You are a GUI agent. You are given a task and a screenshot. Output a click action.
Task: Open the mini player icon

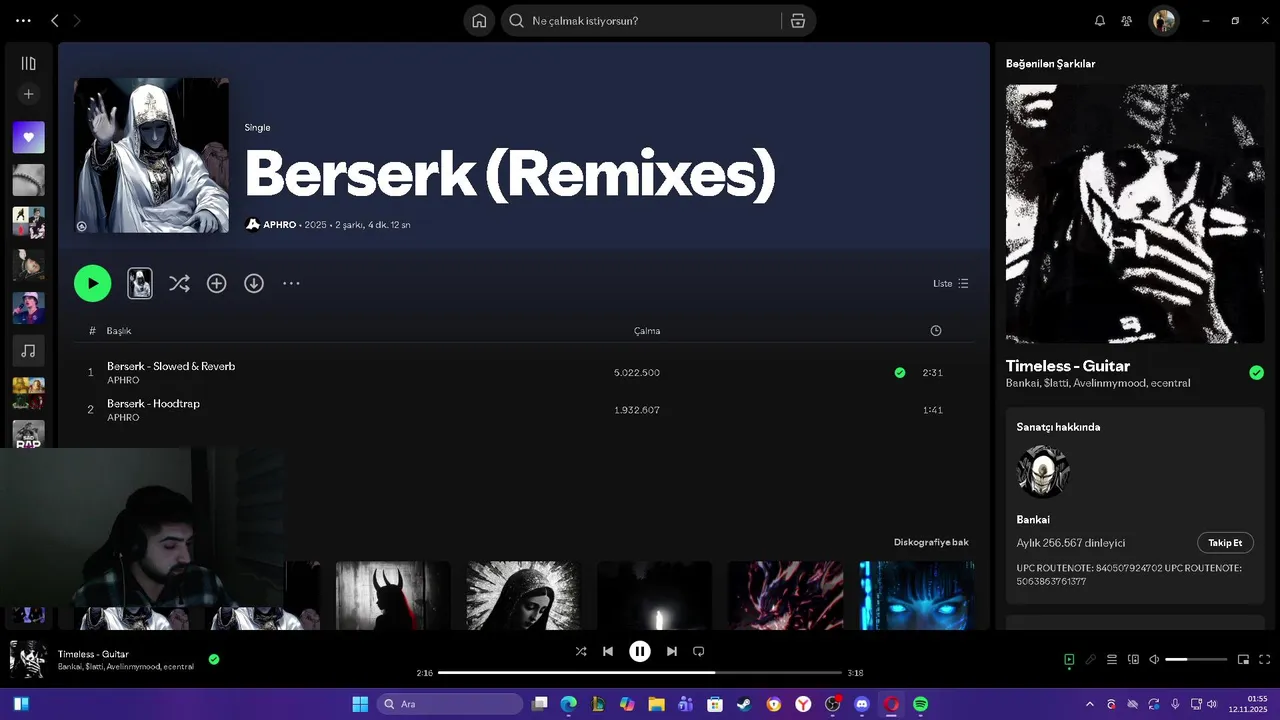click(1243, 659)
